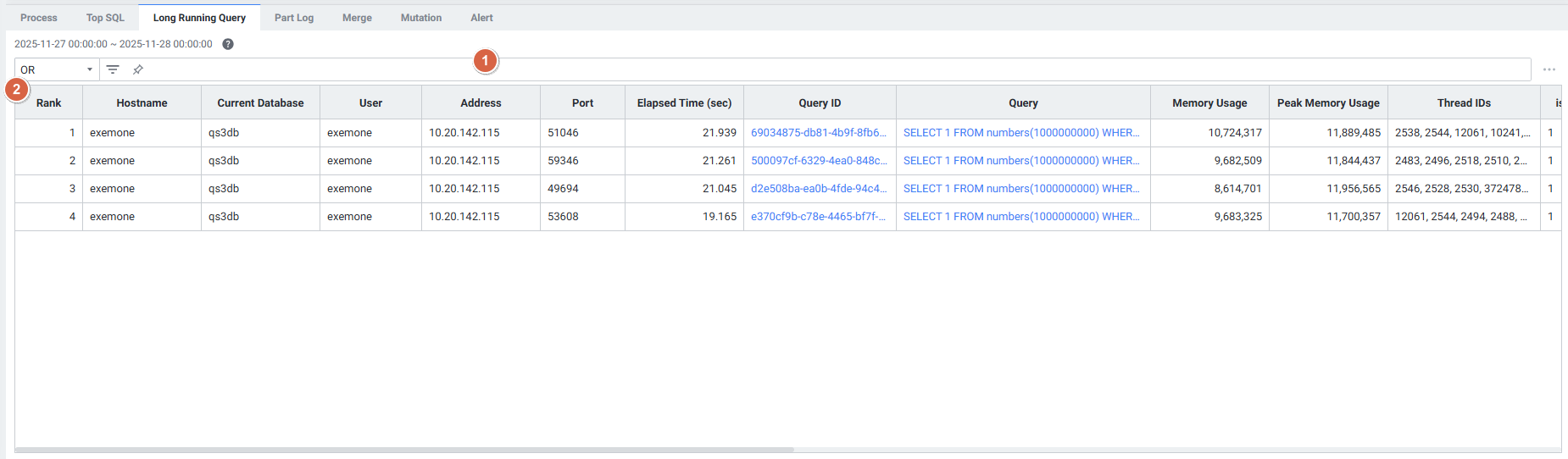Click the annotation marker numbered 2
Viewport: 1568px width, 459px height.
click(16, 89)
